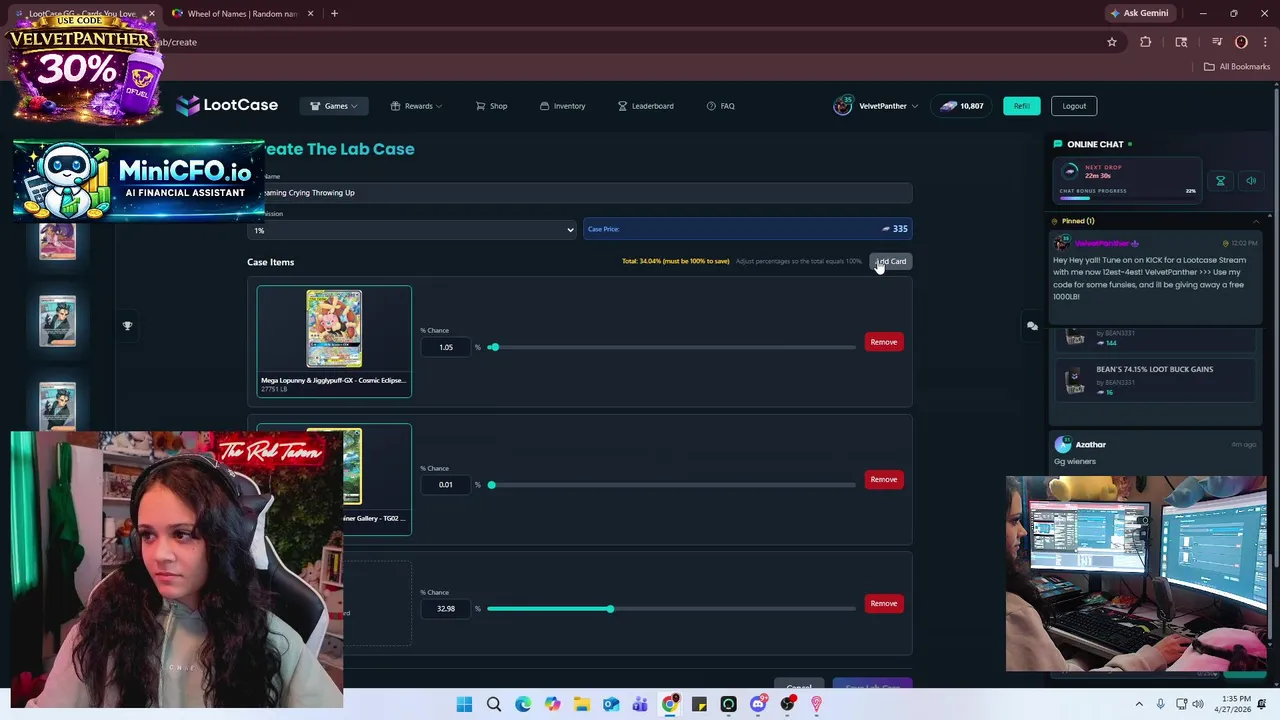1280x720 pixels.
Task: Edit the 1.05 percent chance field
Action: [446, 347]
